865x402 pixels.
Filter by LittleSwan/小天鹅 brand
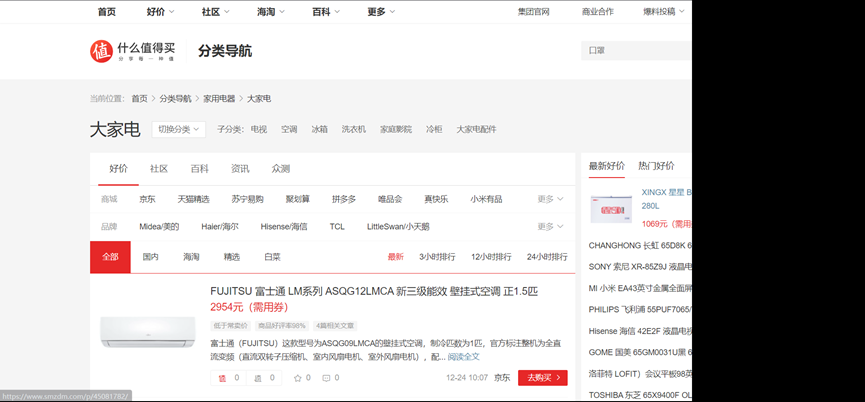coord(398,226)
